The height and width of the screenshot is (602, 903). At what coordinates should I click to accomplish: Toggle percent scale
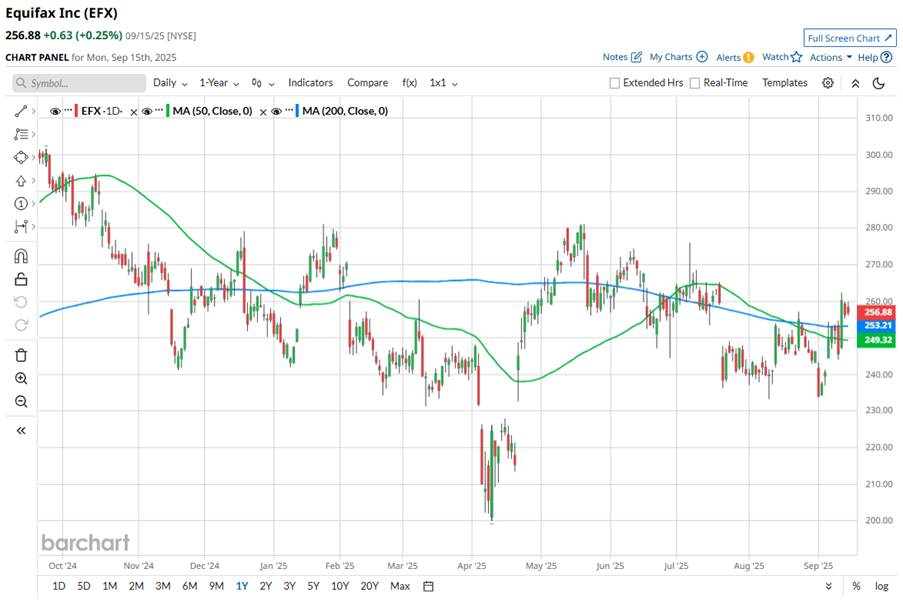tap(856, 586)
